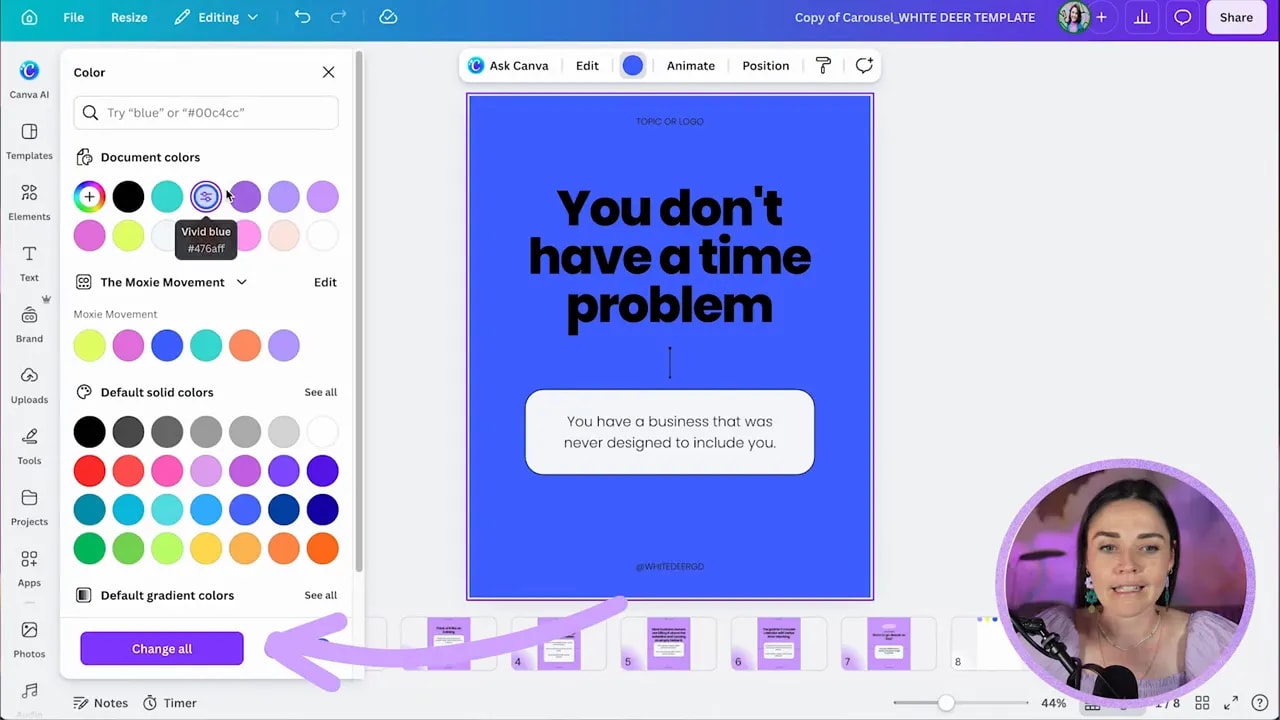Click the Share button
Image resolution: width=1280 pixels, height=720 pixels.
[1236, 17]
